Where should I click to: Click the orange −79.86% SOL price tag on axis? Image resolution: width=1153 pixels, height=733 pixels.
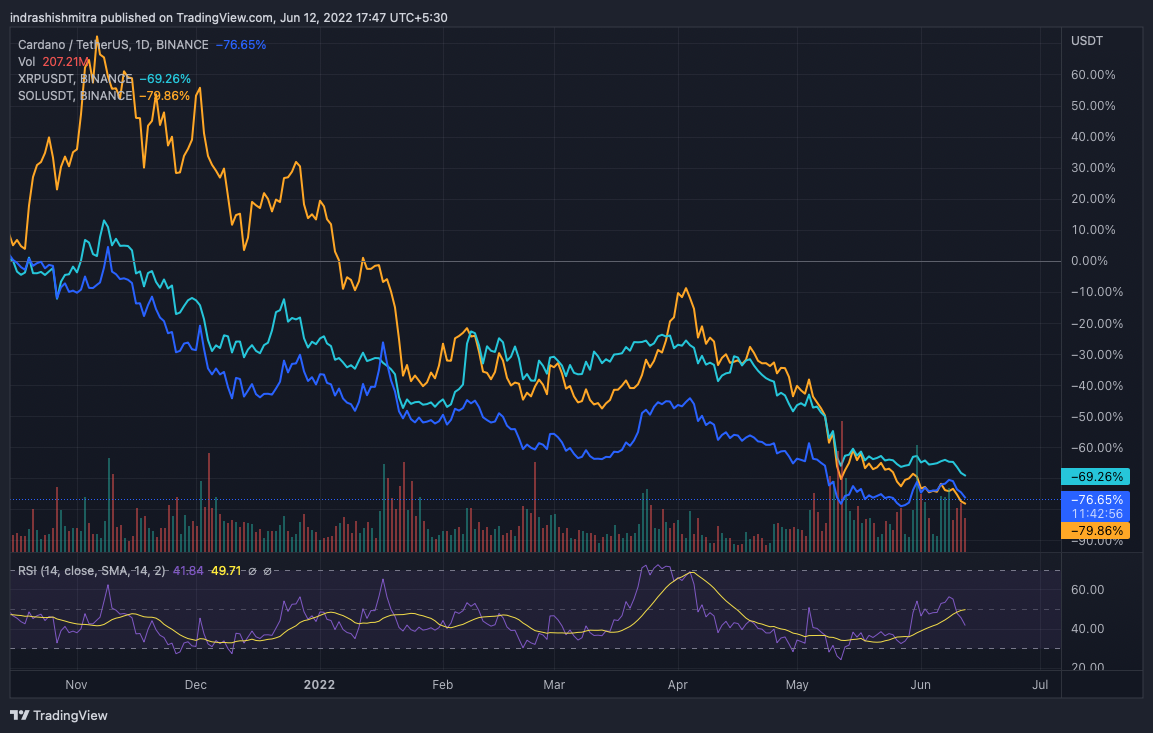(1096, 530)
